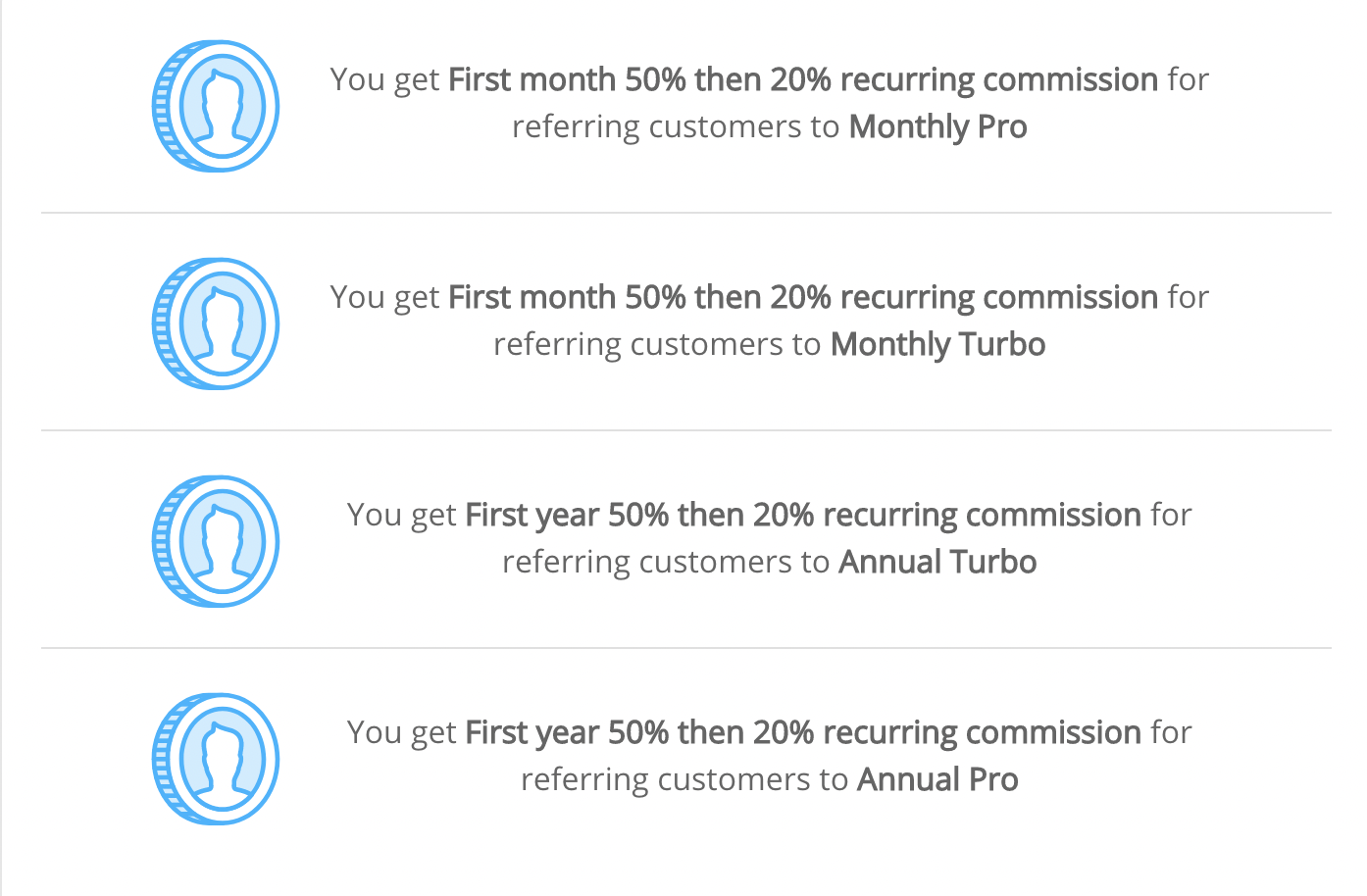This screenshot has width=1367, height=896.
Task: Select the bold 'Monthly Pro' plan name
Action: [938, 127]
